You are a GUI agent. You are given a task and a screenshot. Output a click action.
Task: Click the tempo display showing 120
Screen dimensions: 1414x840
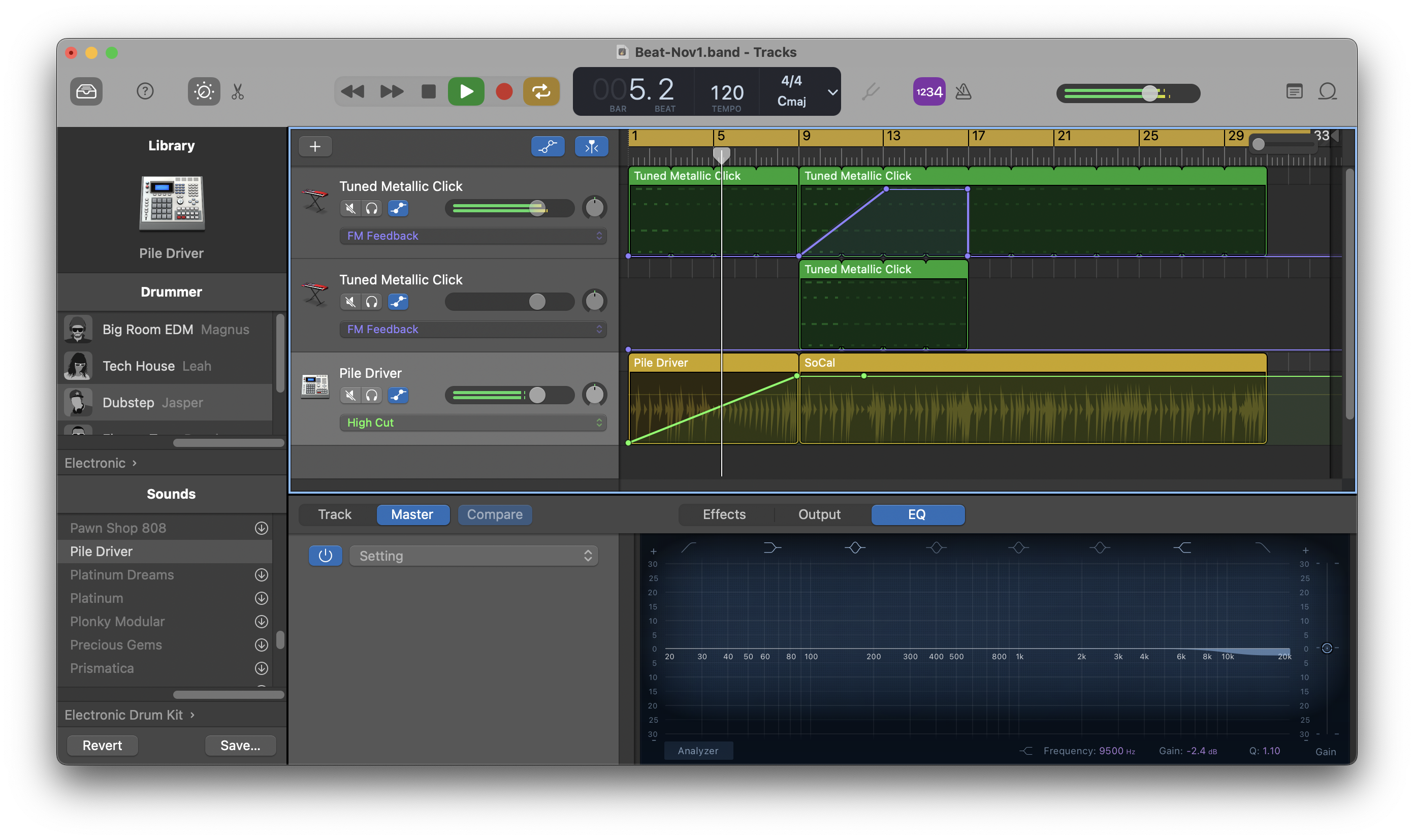point(727,92)
